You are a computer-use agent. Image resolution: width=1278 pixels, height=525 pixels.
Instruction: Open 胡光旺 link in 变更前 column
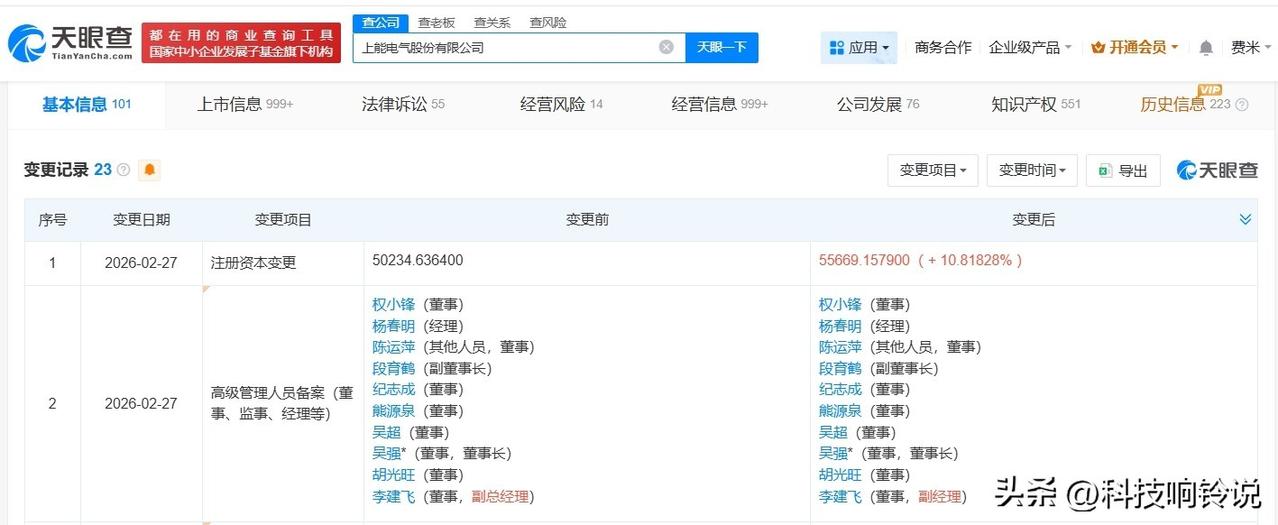click(x=393, y=475)
